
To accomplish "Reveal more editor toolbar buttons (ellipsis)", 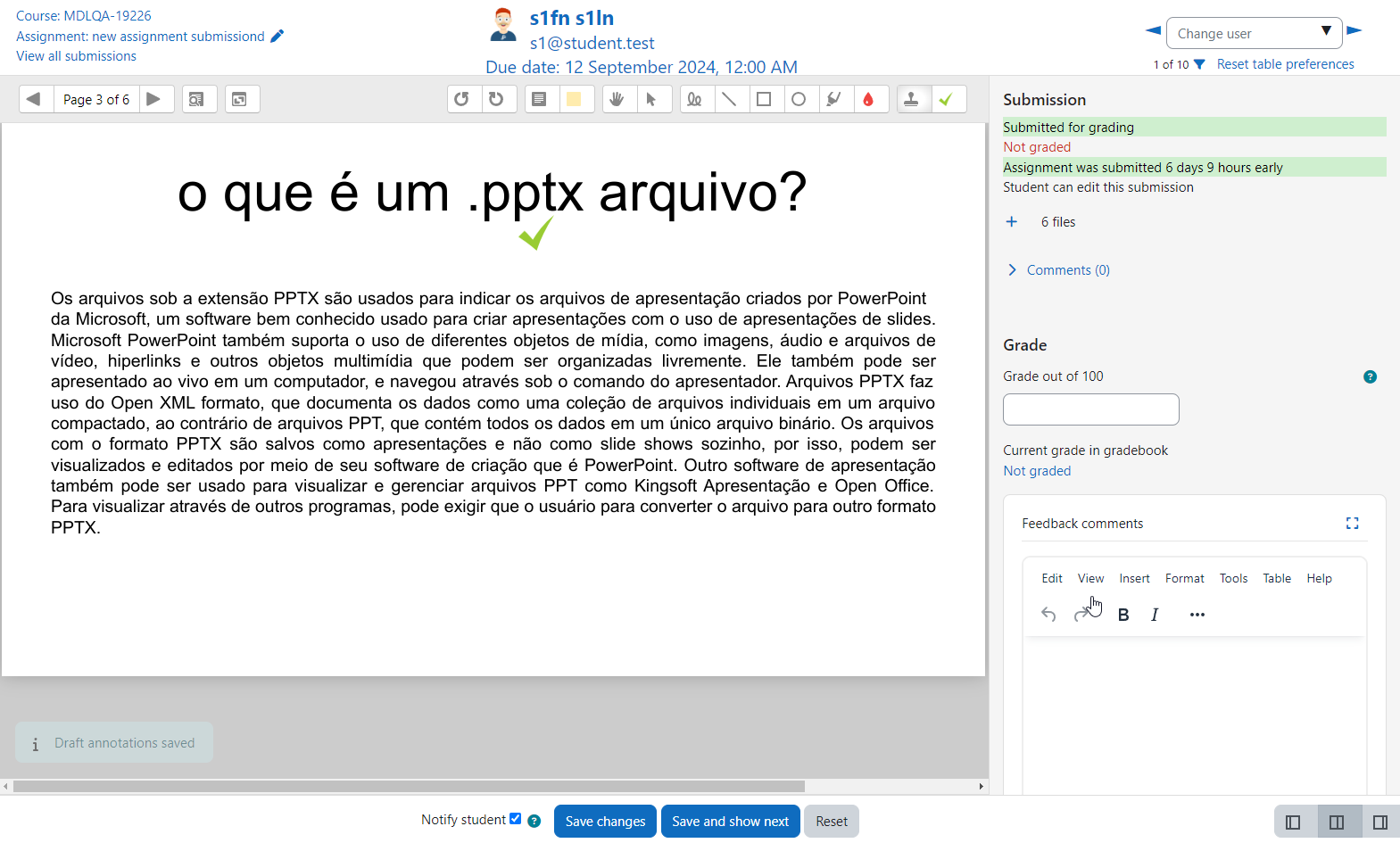I will tap(1197, 615).
